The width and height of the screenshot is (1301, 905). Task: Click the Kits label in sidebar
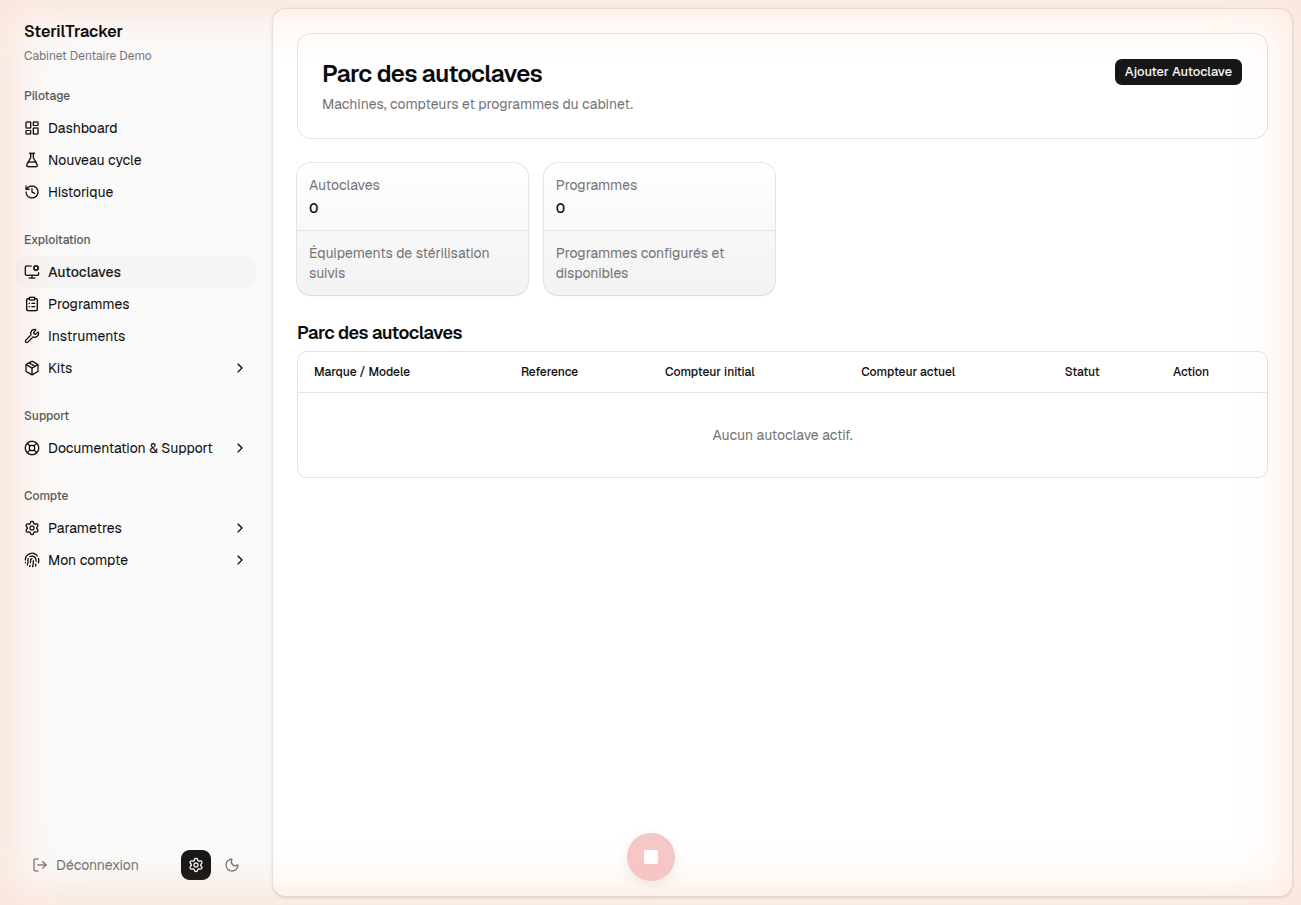[60, 368]
